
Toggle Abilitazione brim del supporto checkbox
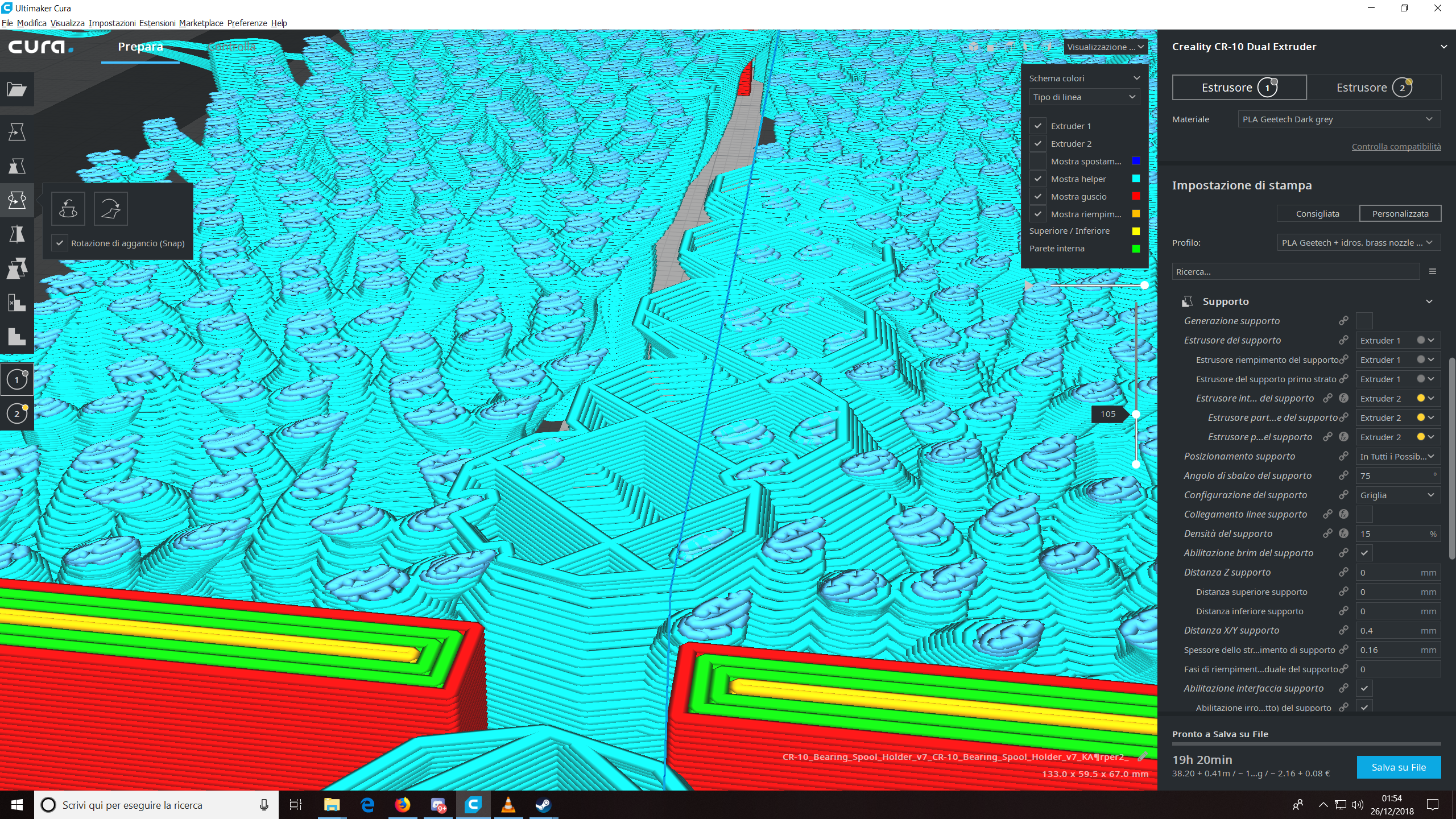1364,553
